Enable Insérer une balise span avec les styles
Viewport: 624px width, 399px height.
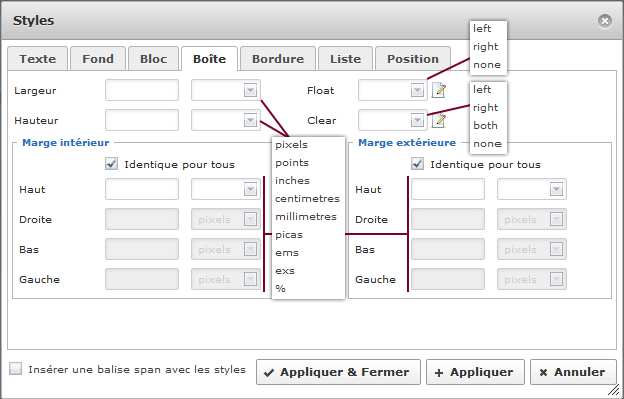click(16, 369)
